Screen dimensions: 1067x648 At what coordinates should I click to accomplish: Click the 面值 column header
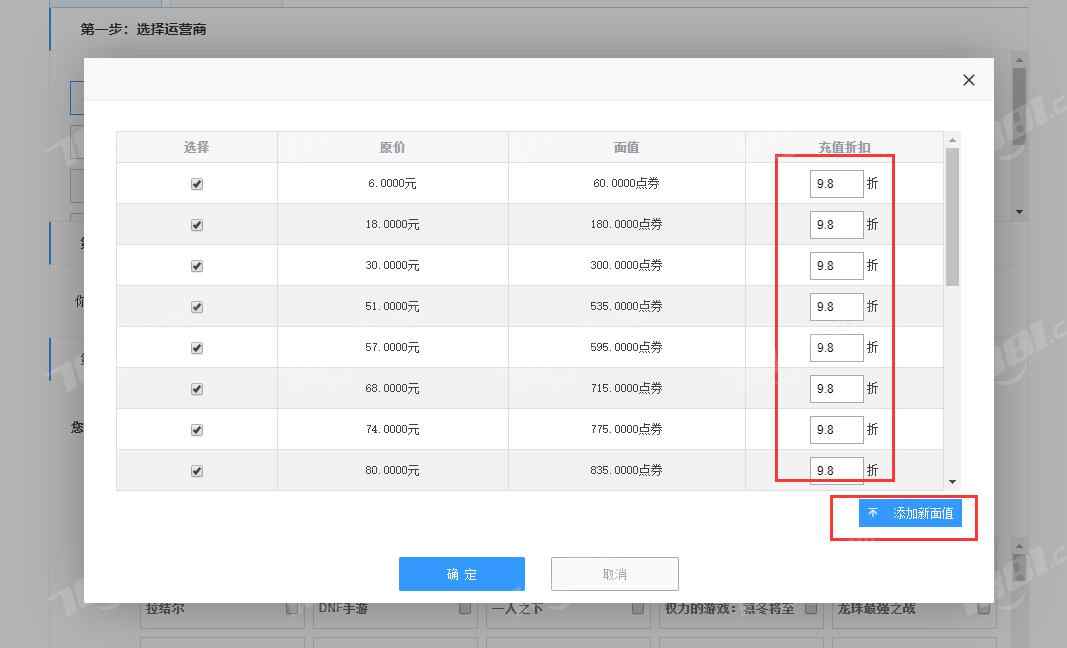pos(626,147)
